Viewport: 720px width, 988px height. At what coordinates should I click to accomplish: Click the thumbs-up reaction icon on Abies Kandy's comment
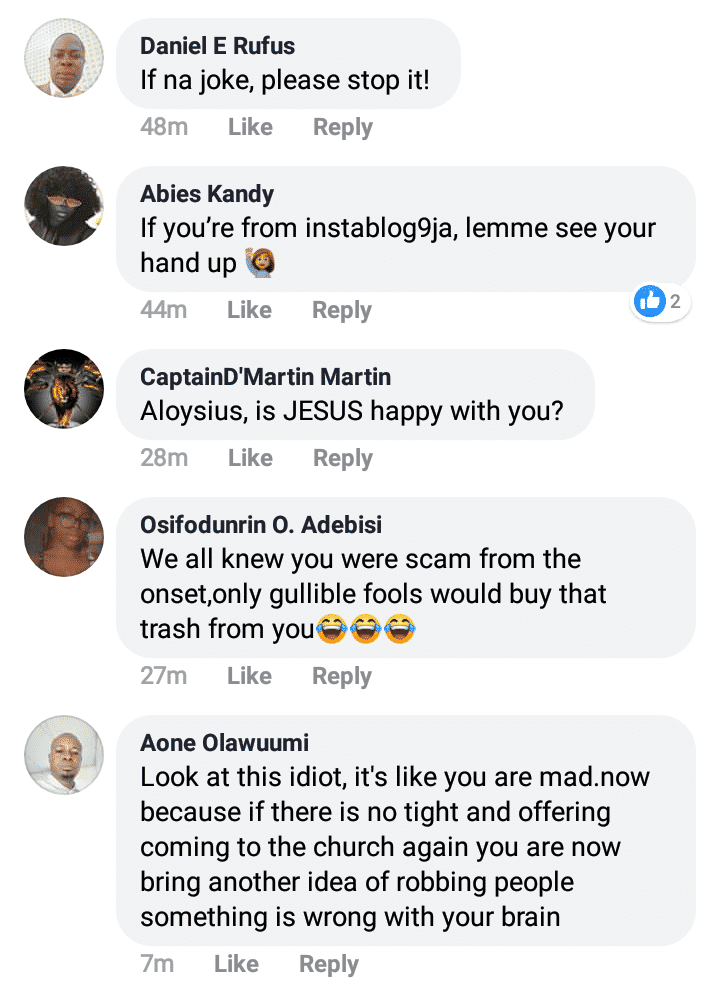[650, 300]
